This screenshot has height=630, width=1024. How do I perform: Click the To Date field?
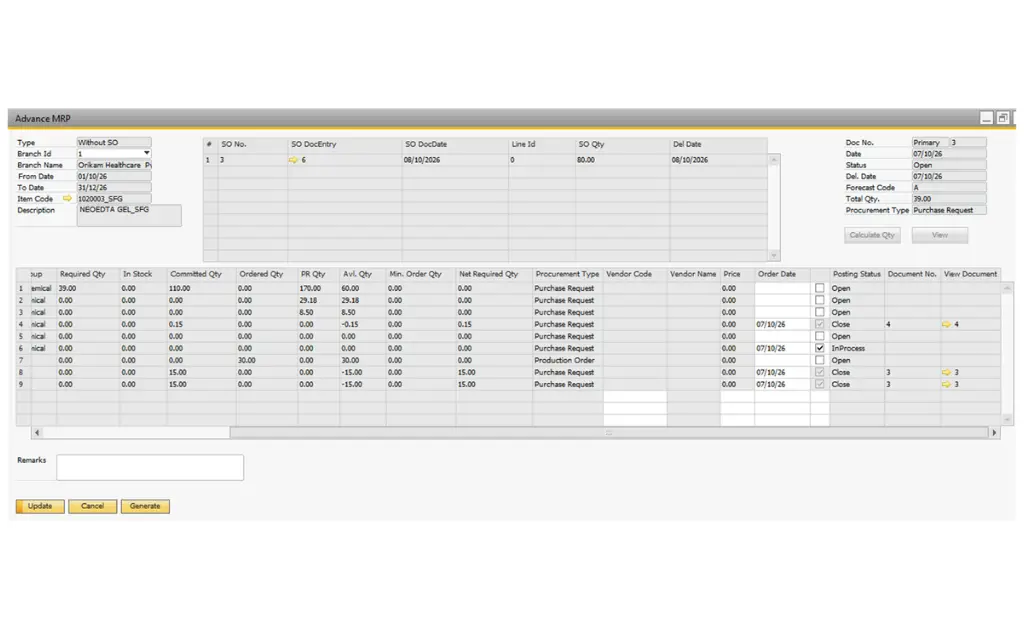114,187
